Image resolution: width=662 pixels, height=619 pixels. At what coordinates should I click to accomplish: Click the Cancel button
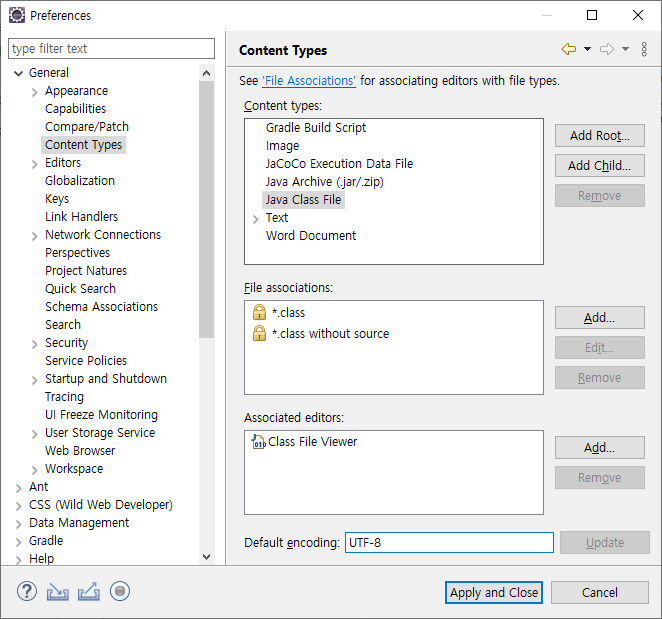600,592
